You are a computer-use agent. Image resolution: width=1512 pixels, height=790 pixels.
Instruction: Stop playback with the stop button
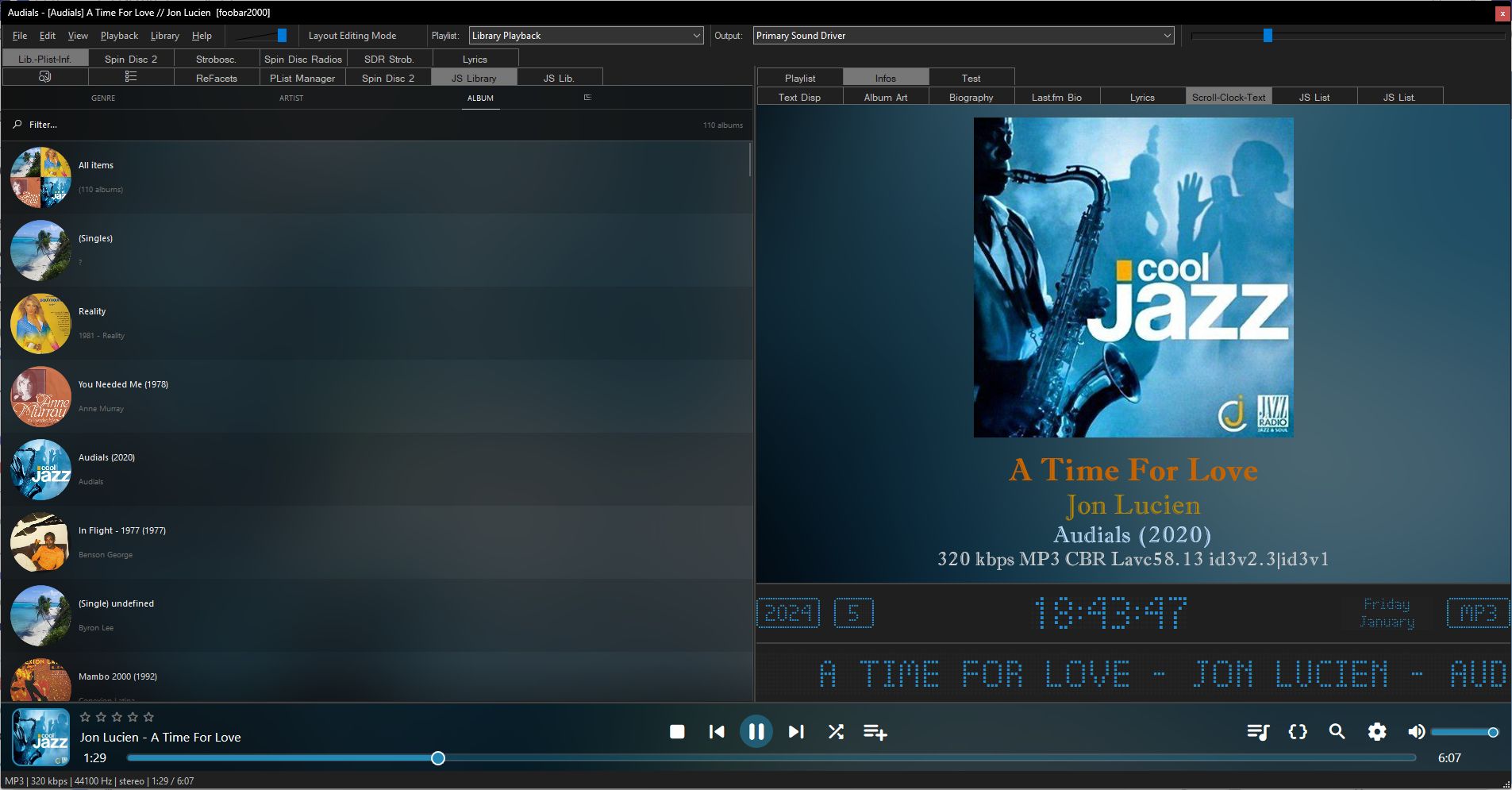coord(677,731)
